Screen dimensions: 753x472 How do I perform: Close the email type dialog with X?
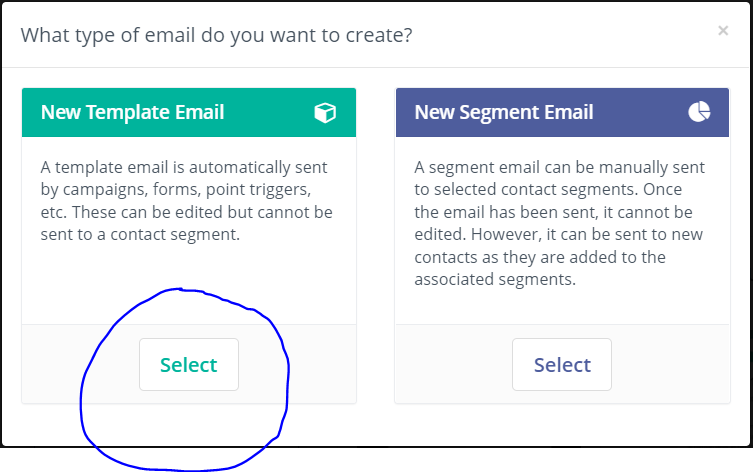[723, 31]
